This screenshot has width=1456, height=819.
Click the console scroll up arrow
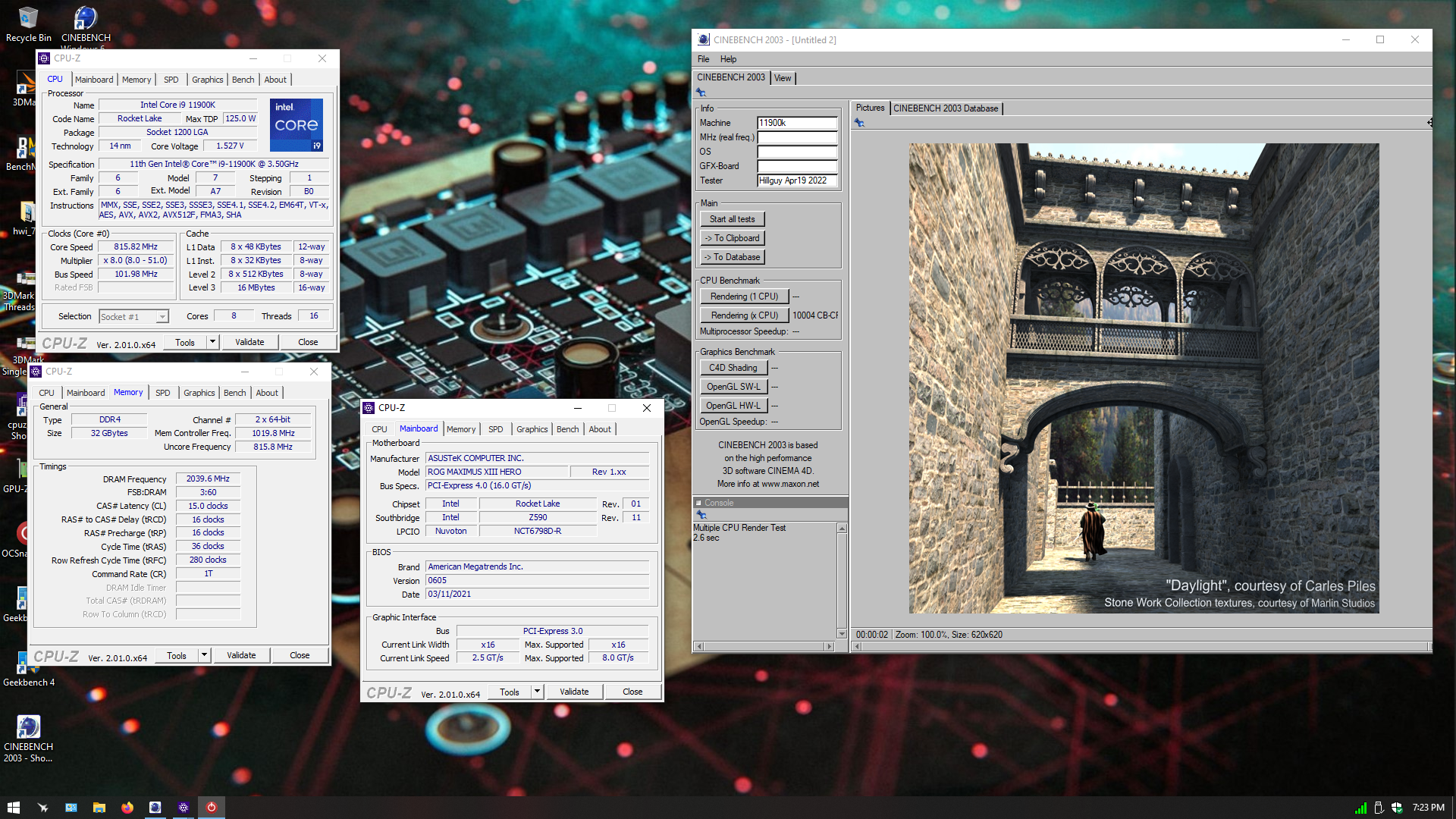coord(842,528)
